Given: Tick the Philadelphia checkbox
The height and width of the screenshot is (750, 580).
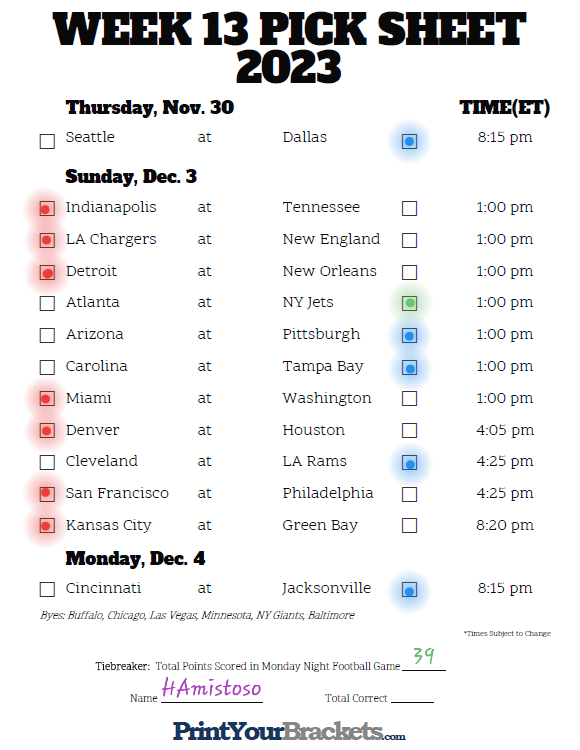Looking at the screenshot, I should 409,494.
